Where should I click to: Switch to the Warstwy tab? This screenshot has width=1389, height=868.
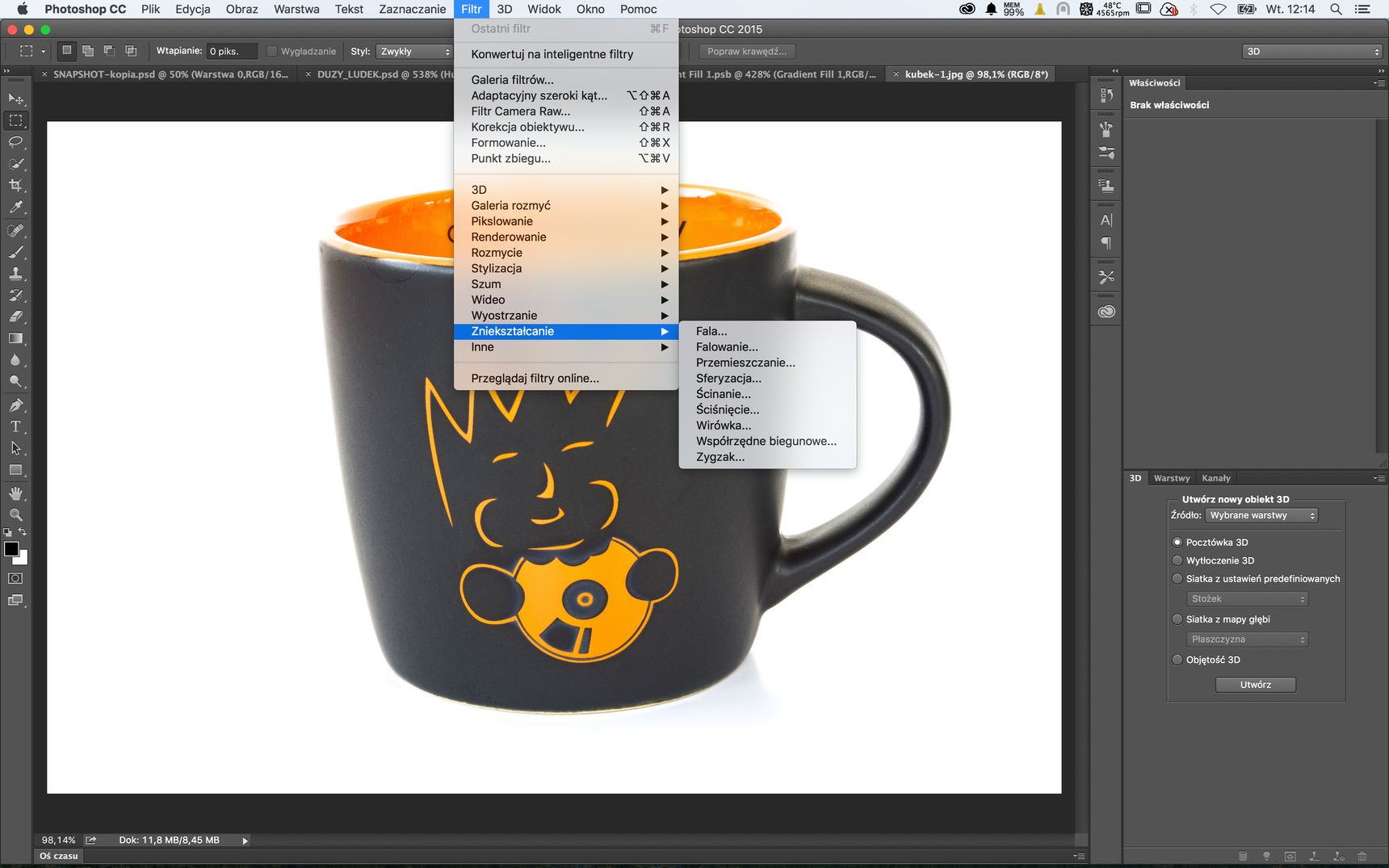click(x=1171, y=479)
